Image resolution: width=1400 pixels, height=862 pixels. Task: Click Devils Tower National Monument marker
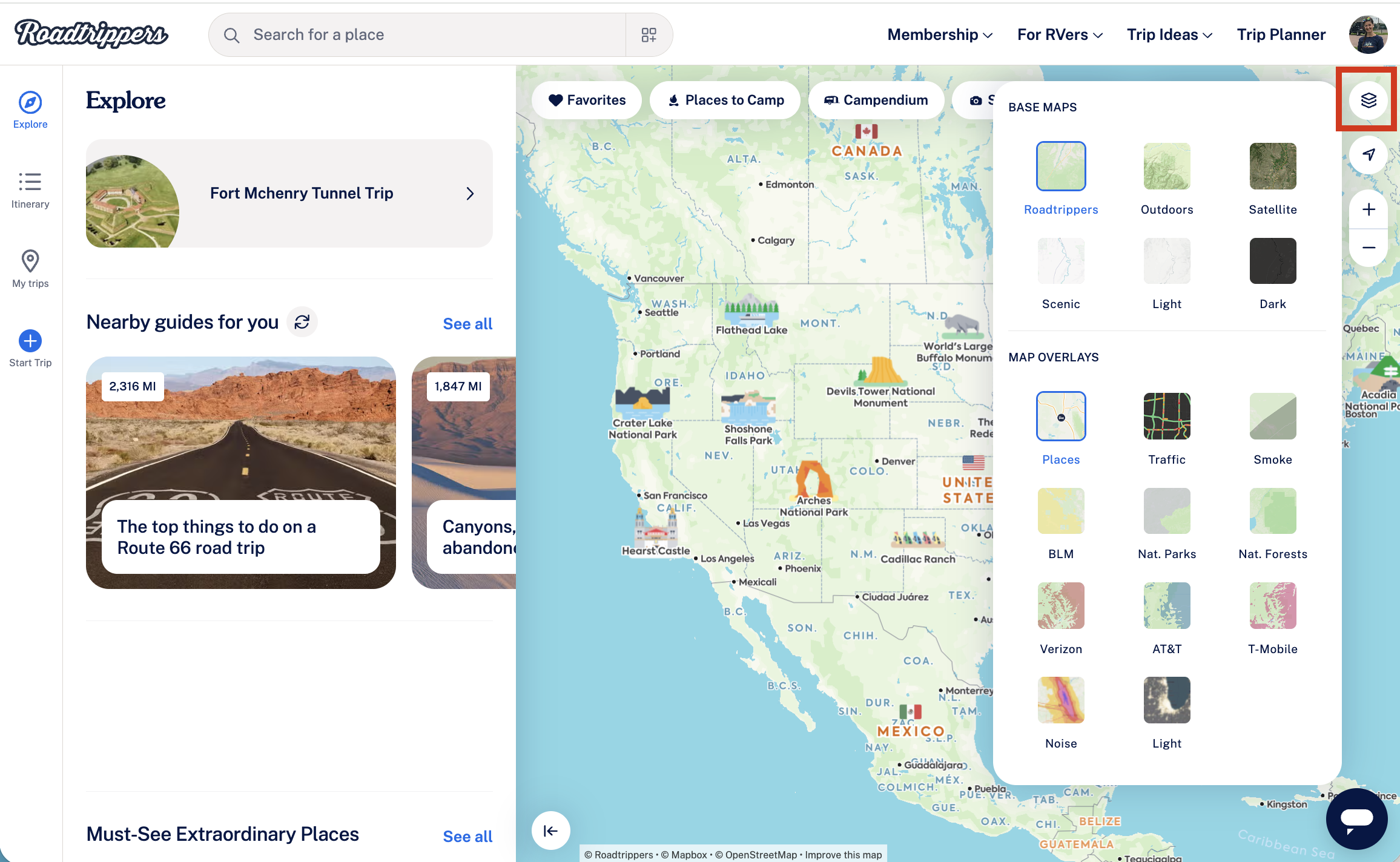coord(880,381)
